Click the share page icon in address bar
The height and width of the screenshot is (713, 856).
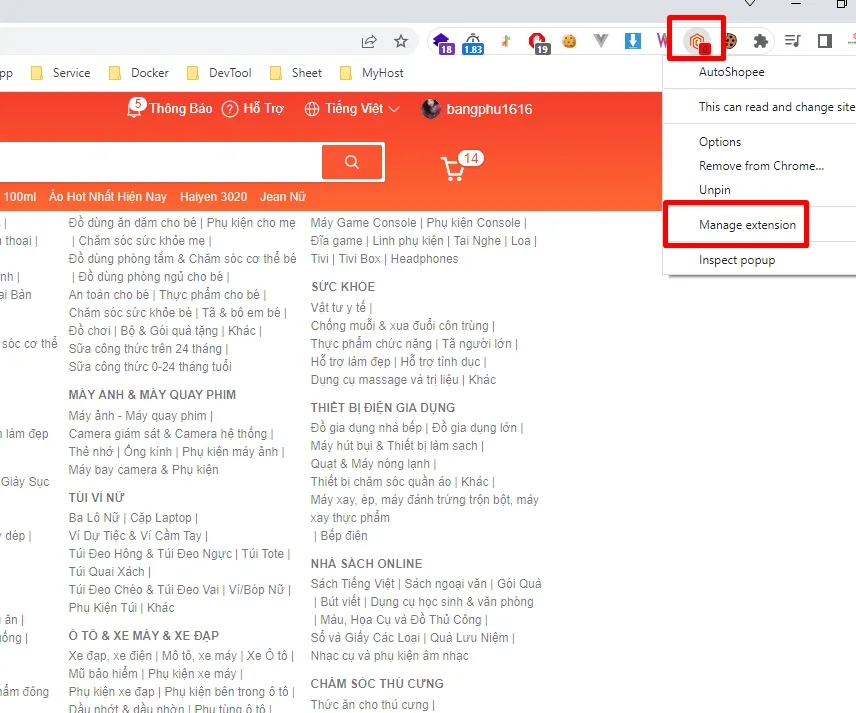tap(369, 41)
